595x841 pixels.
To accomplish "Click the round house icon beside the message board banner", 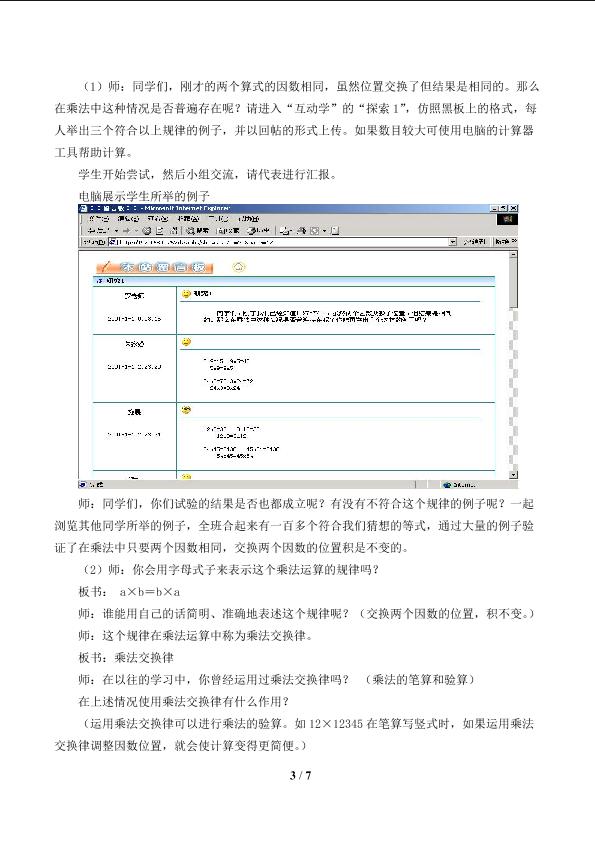I will pos(239,267).
